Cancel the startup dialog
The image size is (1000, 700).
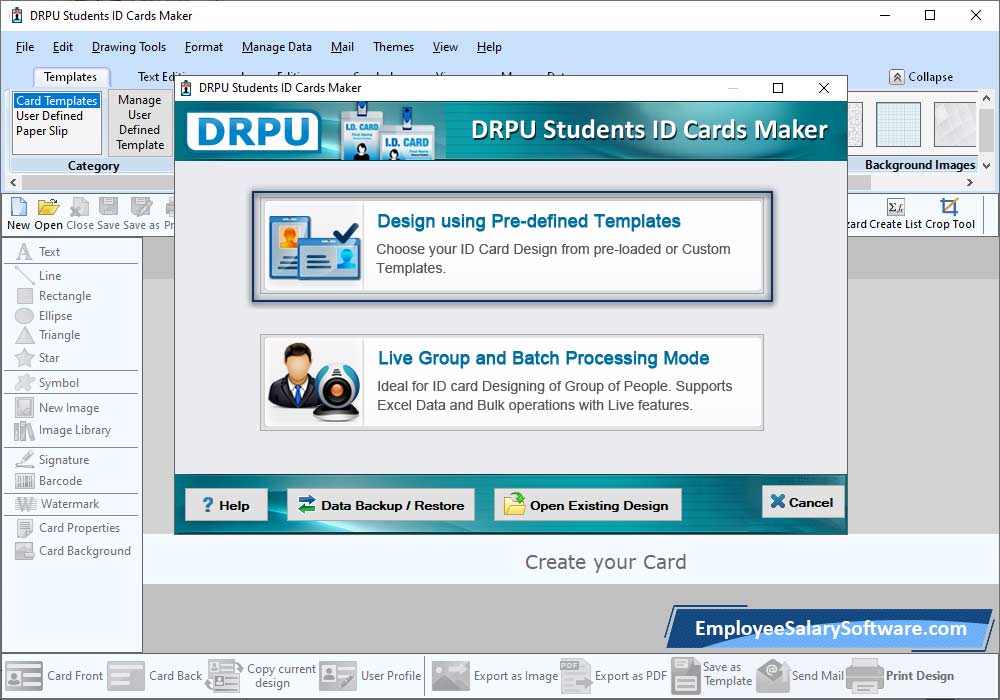(802, 502)
